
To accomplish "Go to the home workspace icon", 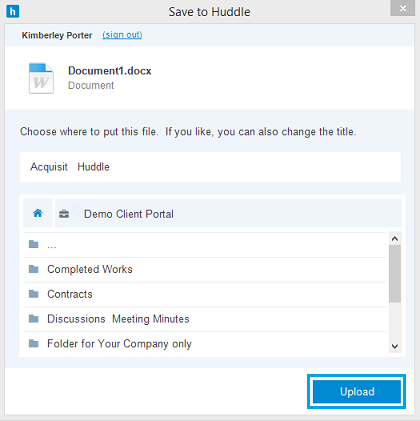I will tap(38, 213).
